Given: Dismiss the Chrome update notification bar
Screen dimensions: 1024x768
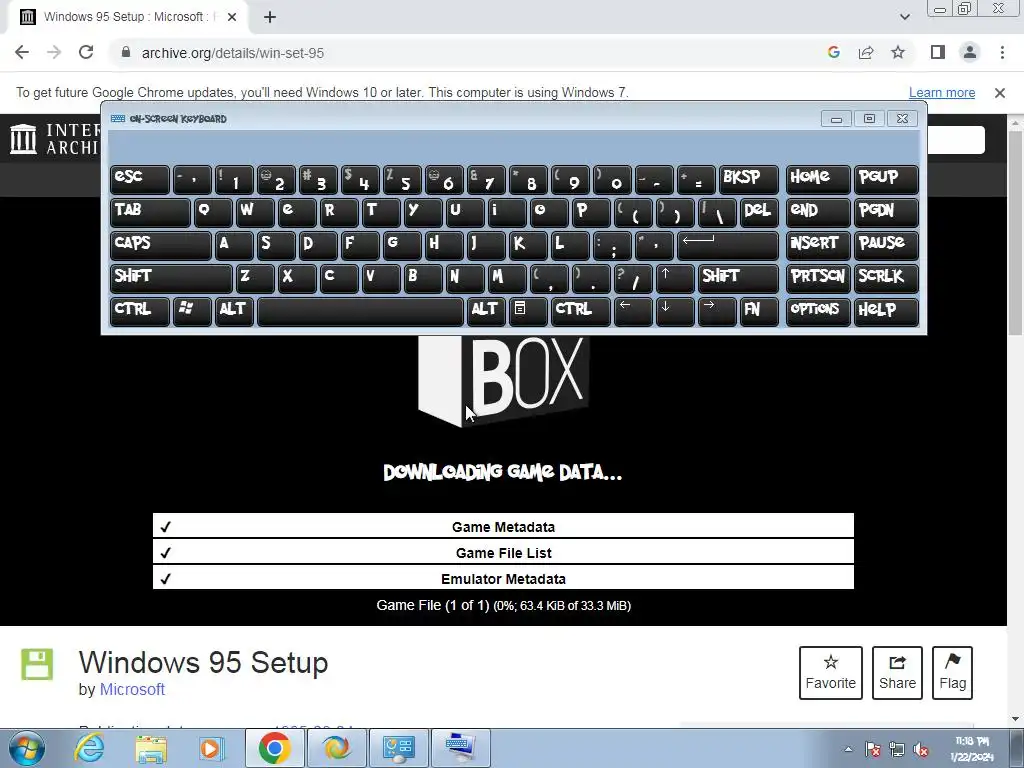Looking at the screenshot, I should click(x=999, y=93).
